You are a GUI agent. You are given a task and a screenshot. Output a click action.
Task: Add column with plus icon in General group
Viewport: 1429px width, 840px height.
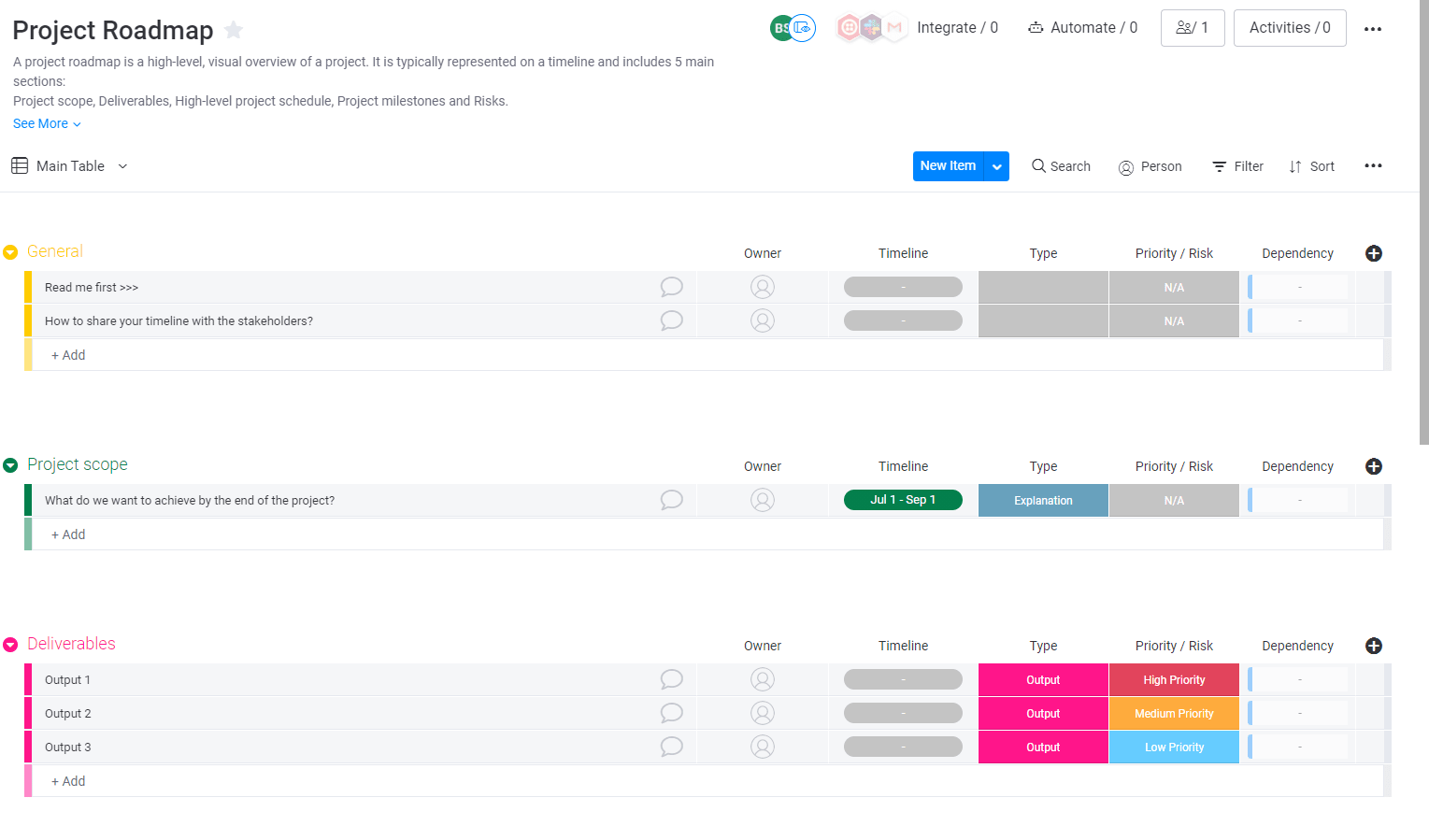[x=1374, y=253]
